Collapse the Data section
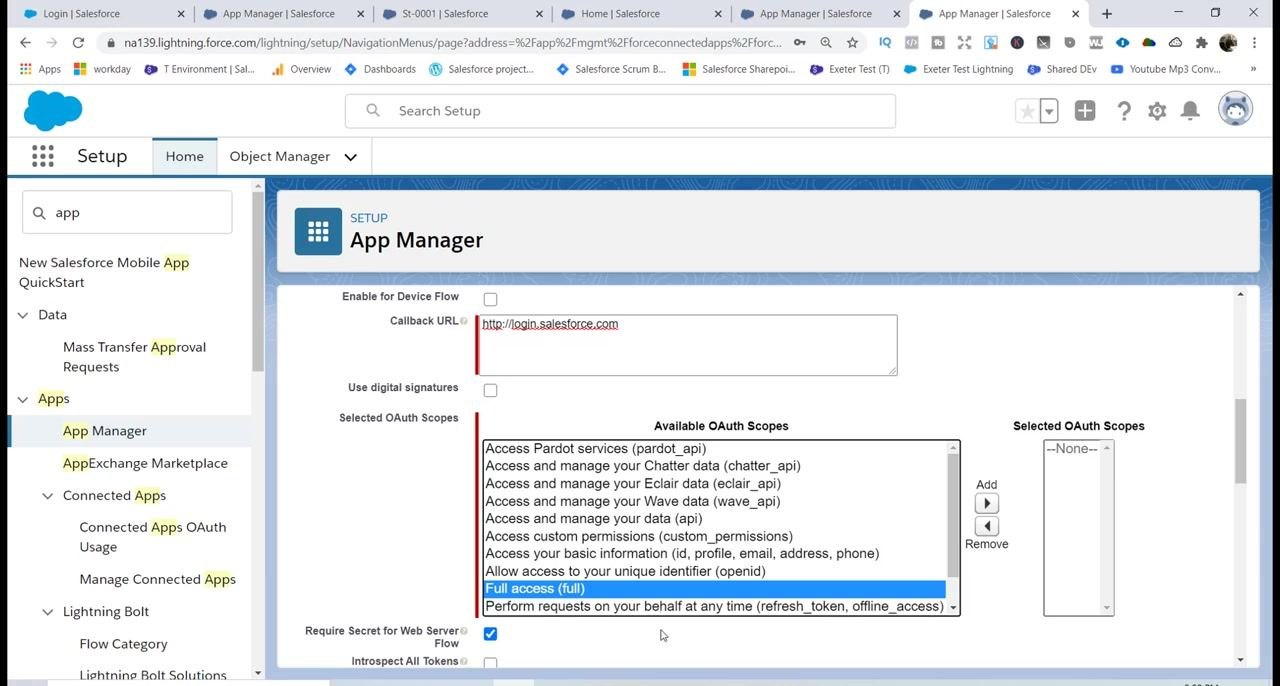The image size is (1280, 686). (23, 315)
